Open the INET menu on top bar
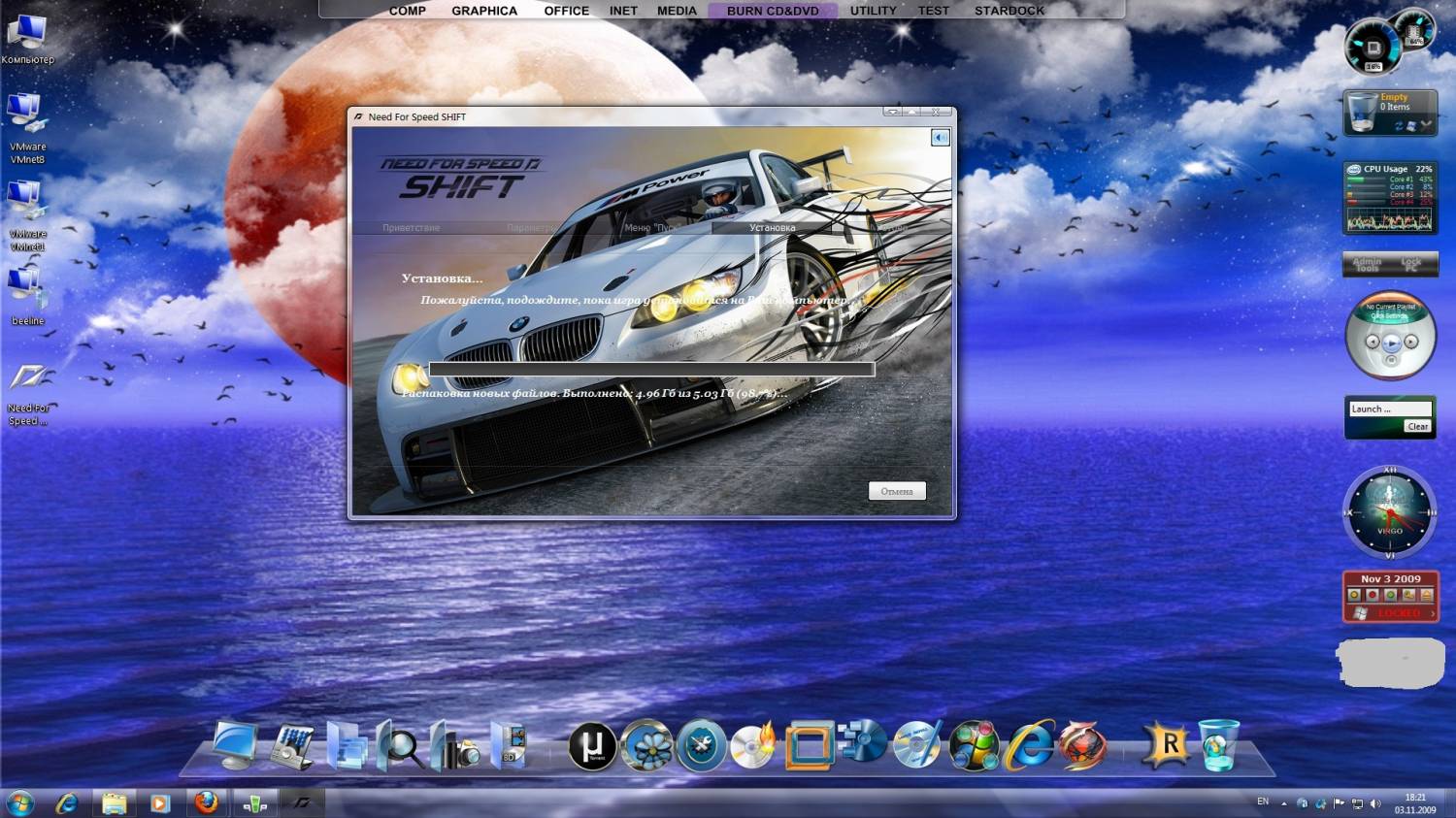This screenshot has width=1456, height=818. click(623, 11)
